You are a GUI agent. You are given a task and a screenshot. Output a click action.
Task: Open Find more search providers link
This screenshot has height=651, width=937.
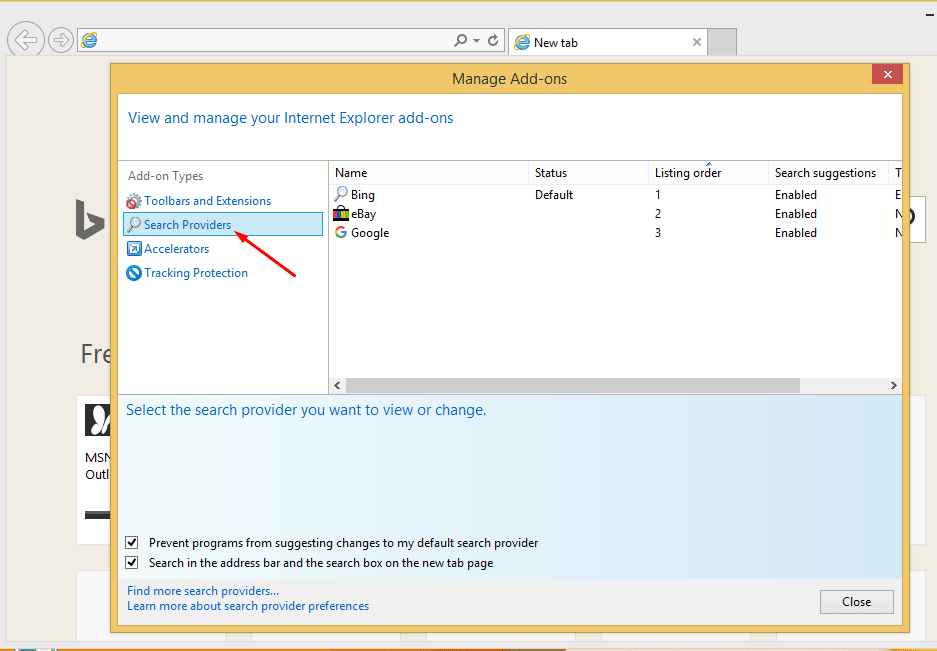coord(203,591)
